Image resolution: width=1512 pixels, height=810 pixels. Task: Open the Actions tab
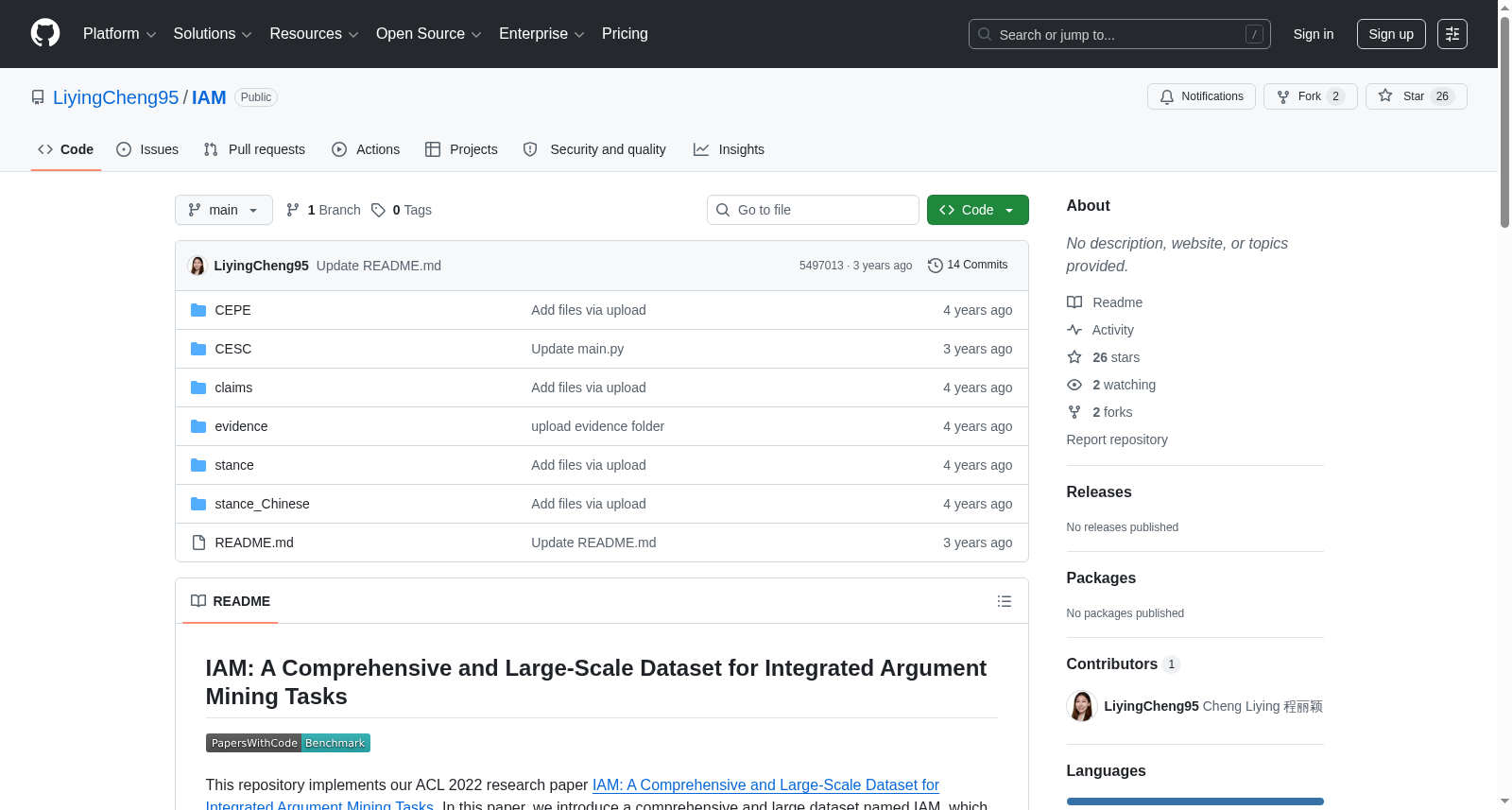click(366, 149)
